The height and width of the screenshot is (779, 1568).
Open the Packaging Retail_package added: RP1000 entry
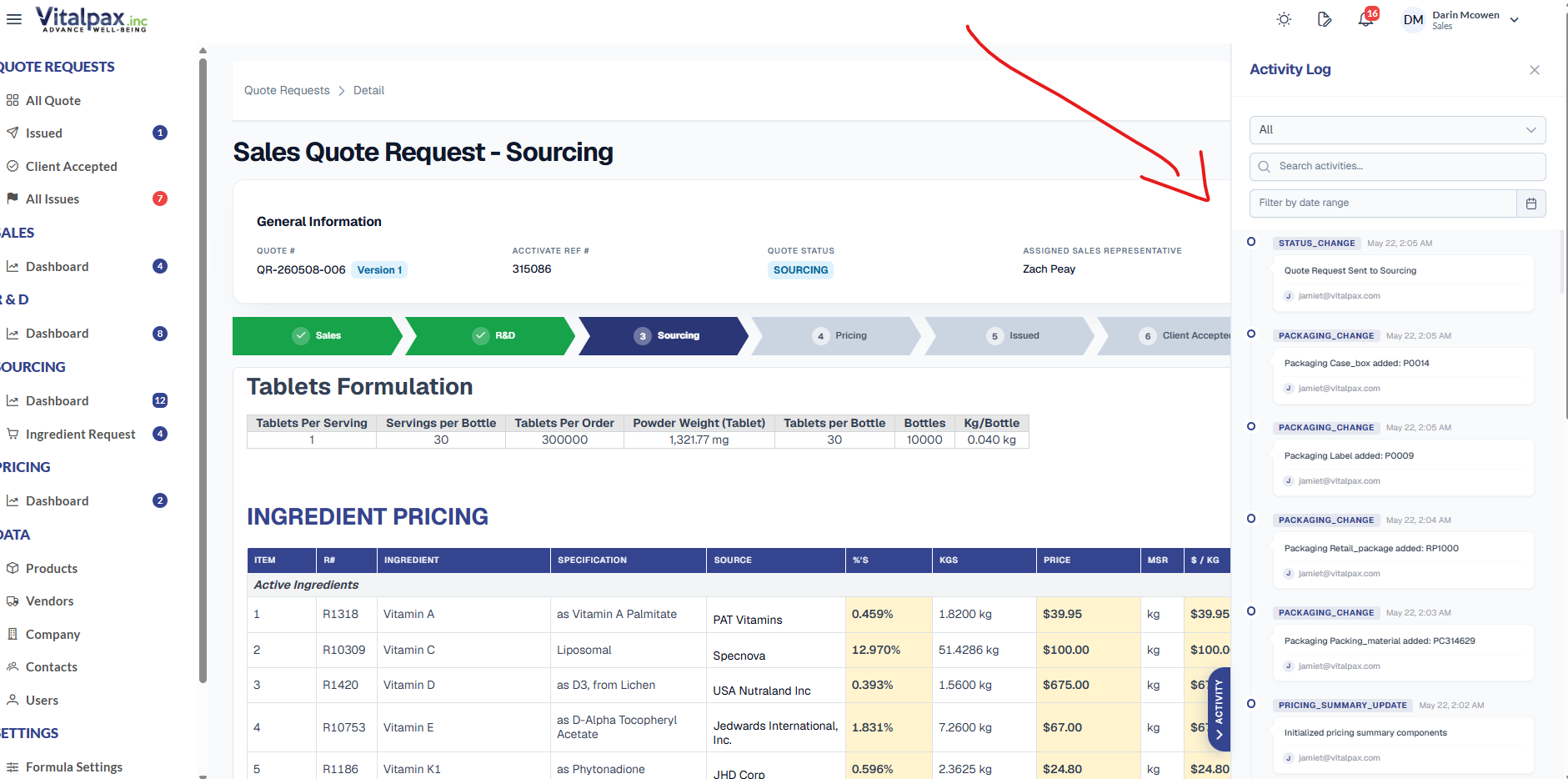[1403, 561]
